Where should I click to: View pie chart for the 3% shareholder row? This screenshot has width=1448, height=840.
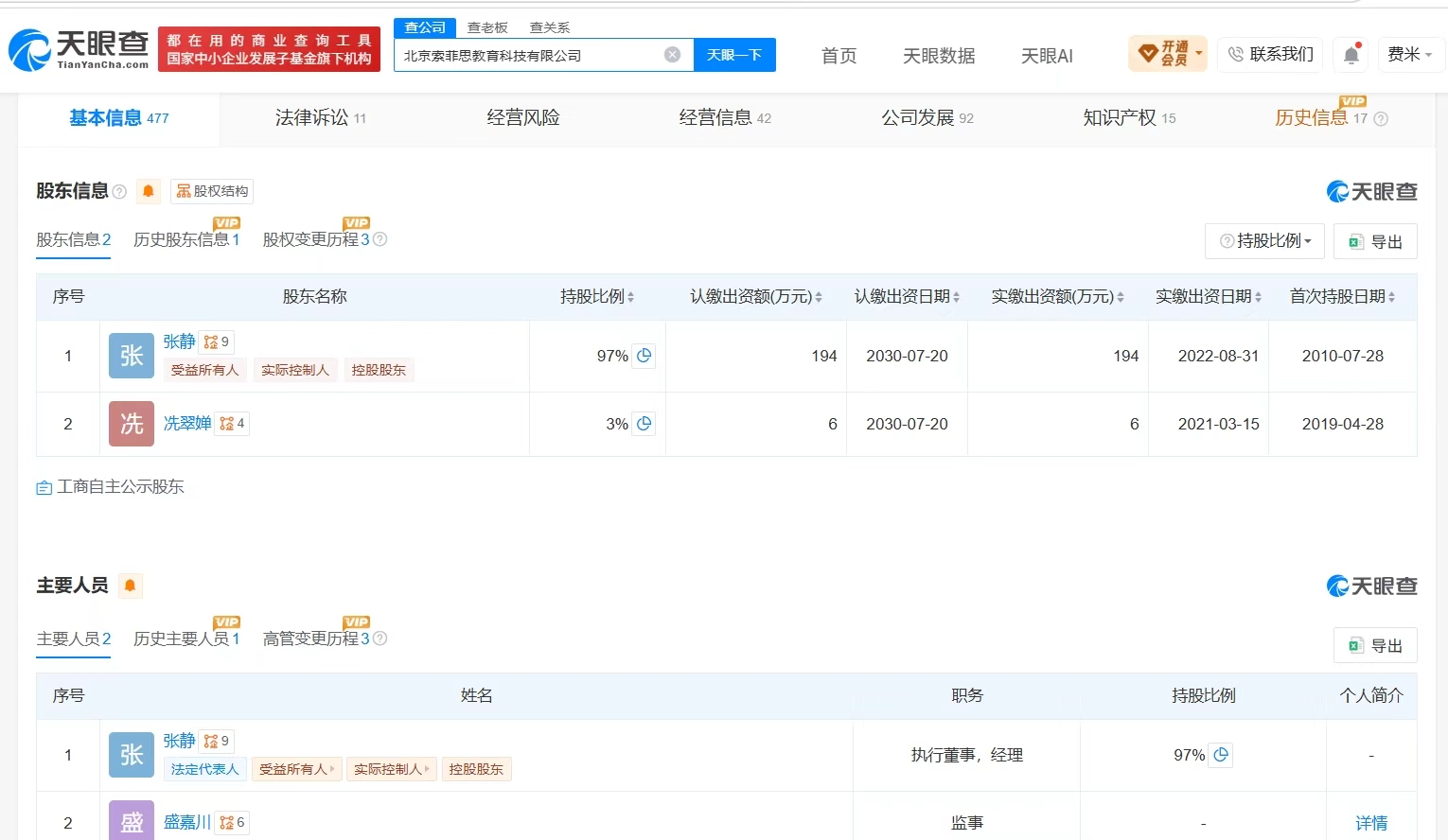(x=645, y=424)
